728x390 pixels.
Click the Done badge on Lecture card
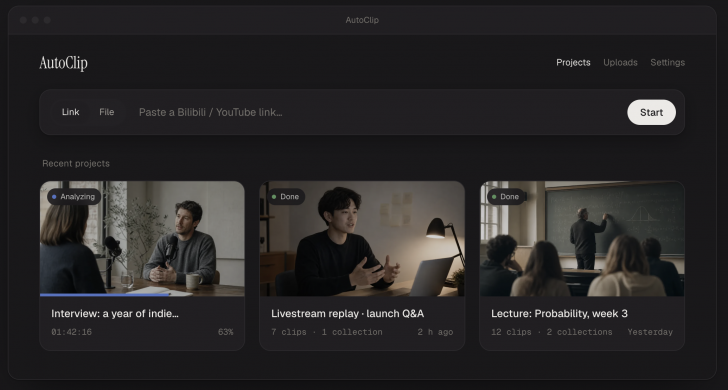[x=506, y=197]
